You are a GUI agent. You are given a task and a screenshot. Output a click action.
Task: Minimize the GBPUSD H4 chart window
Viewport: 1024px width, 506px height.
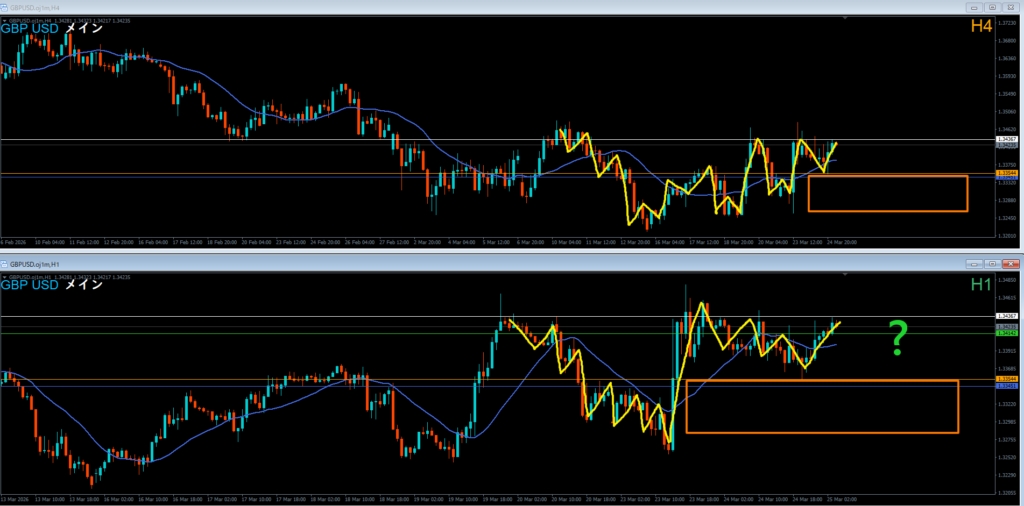pyautogui.click(x=974, y=7)
